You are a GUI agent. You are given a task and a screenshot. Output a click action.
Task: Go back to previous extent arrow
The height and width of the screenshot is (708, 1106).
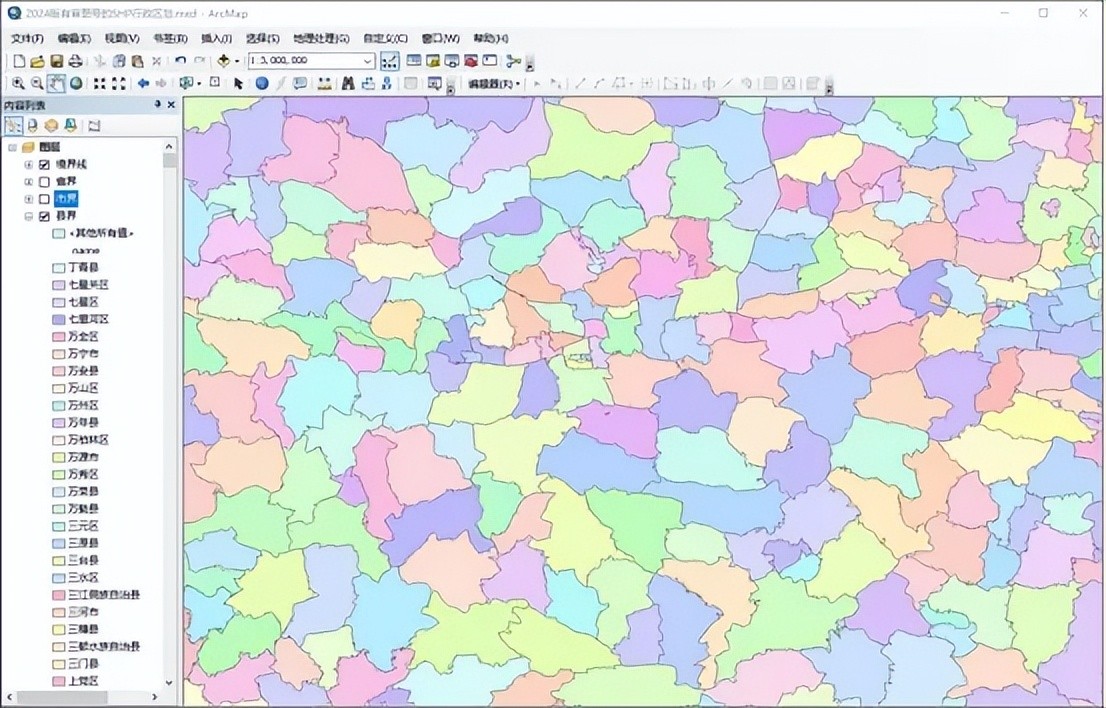coord(143,84)
